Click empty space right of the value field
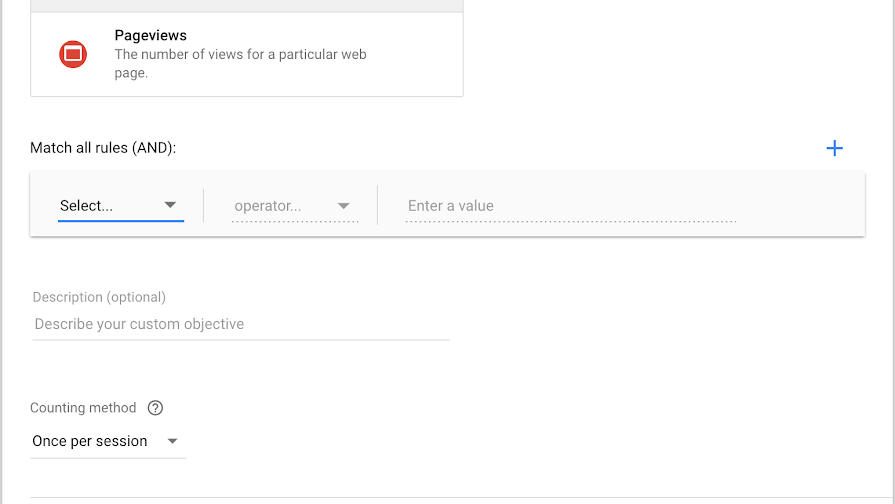Screen dimensions: 895x504 (800, 205)
